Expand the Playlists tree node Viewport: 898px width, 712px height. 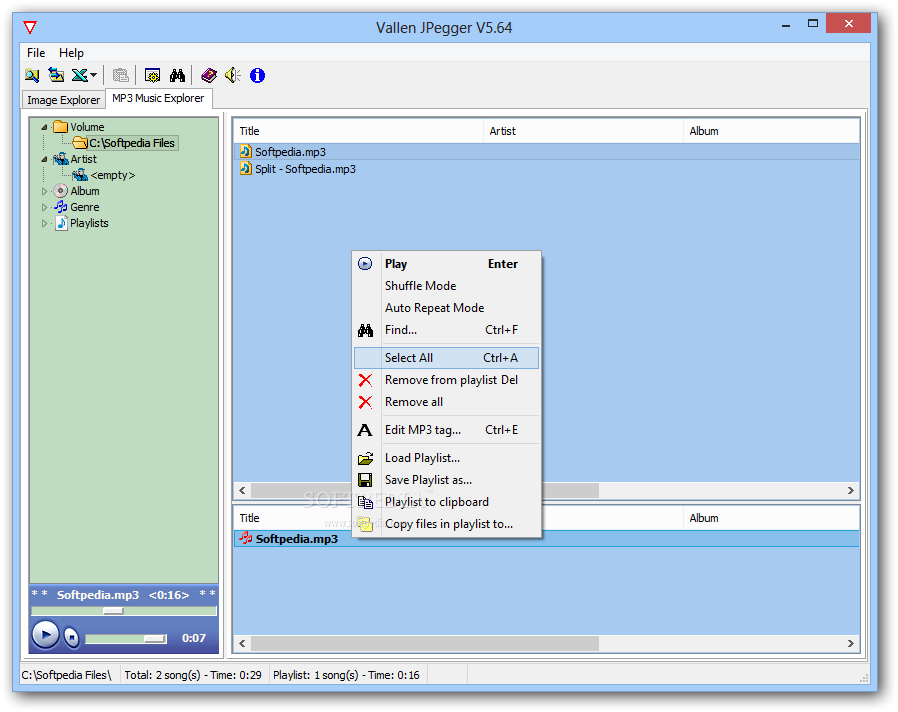click(x=44, y=223)
